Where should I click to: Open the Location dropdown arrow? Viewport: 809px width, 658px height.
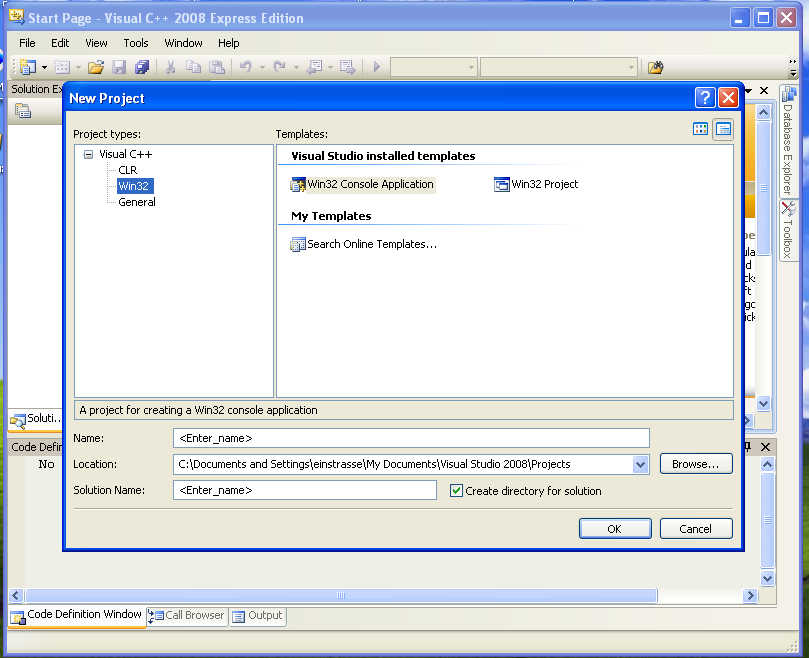(x=640, y=464)
